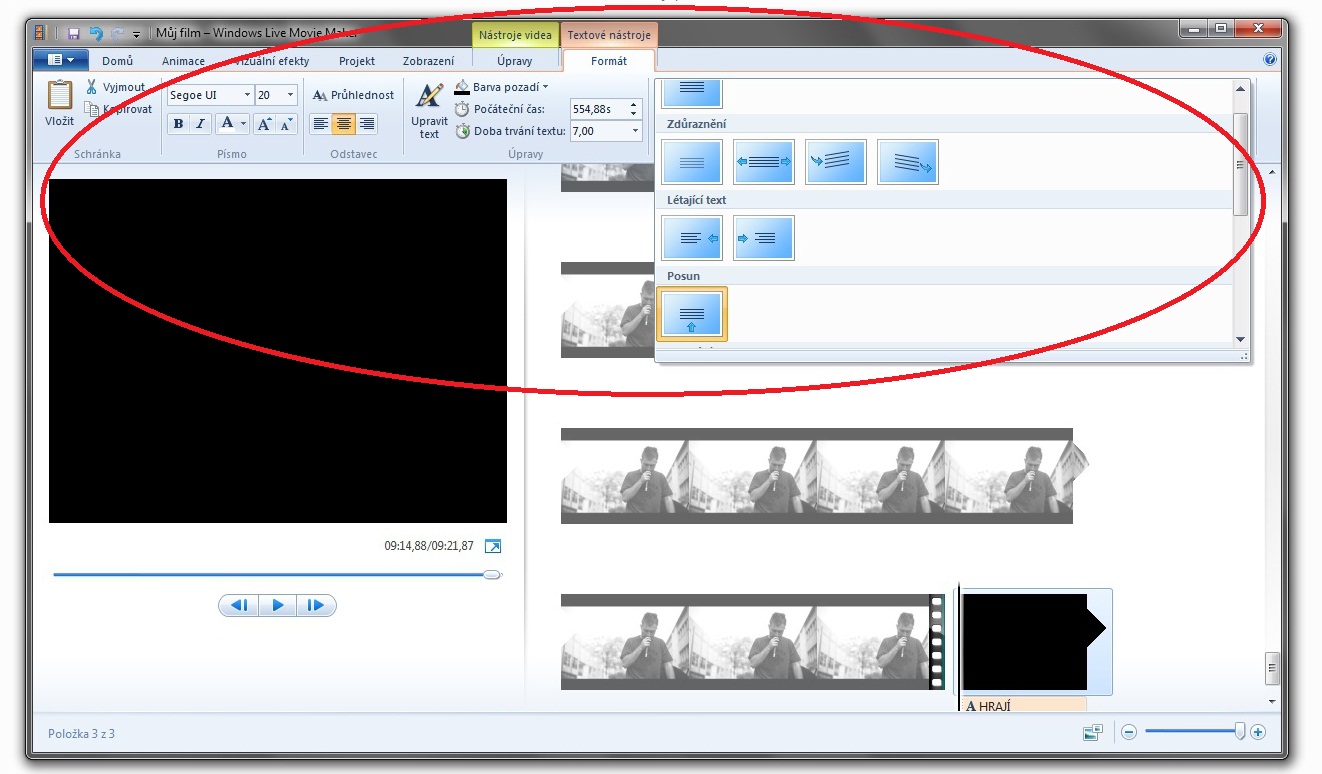Zoom in the timeline with plus
1322x774 pixels.
coord(1258,732)
